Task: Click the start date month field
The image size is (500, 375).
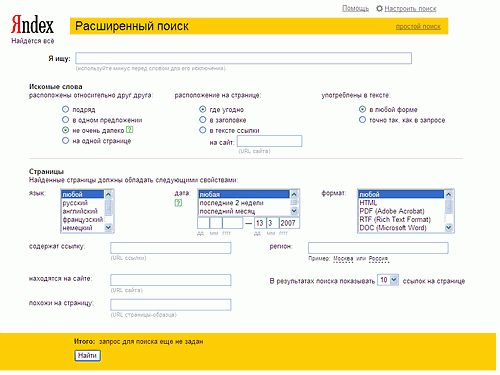Action: click(216, 223)
